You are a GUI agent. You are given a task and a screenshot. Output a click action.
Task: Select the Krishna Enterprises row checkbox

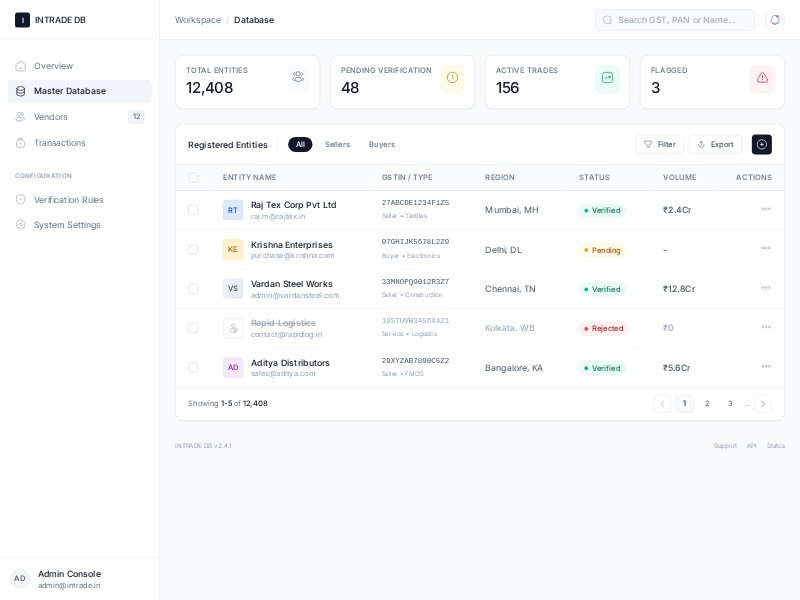[193, 250]
